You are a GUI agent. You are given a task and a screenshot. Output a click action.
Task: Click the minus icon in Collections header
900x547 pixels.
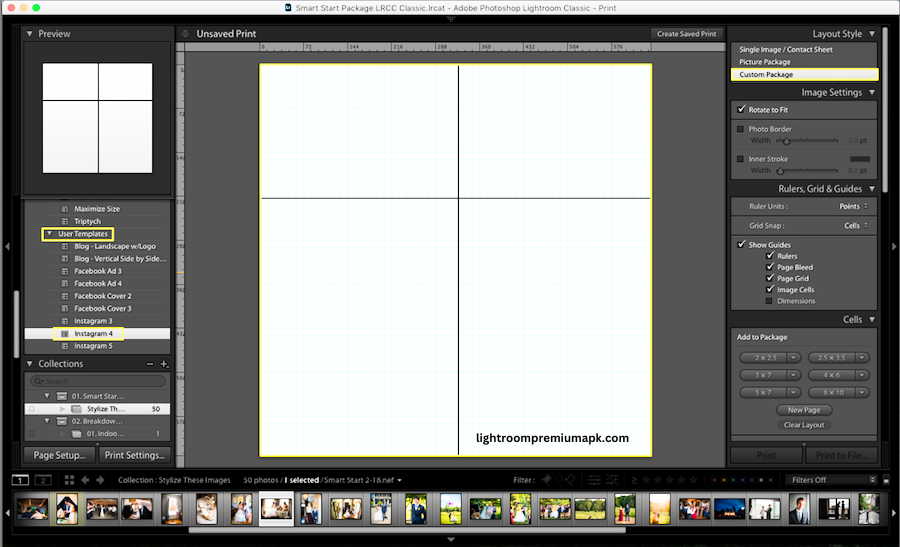click(150, 364)
